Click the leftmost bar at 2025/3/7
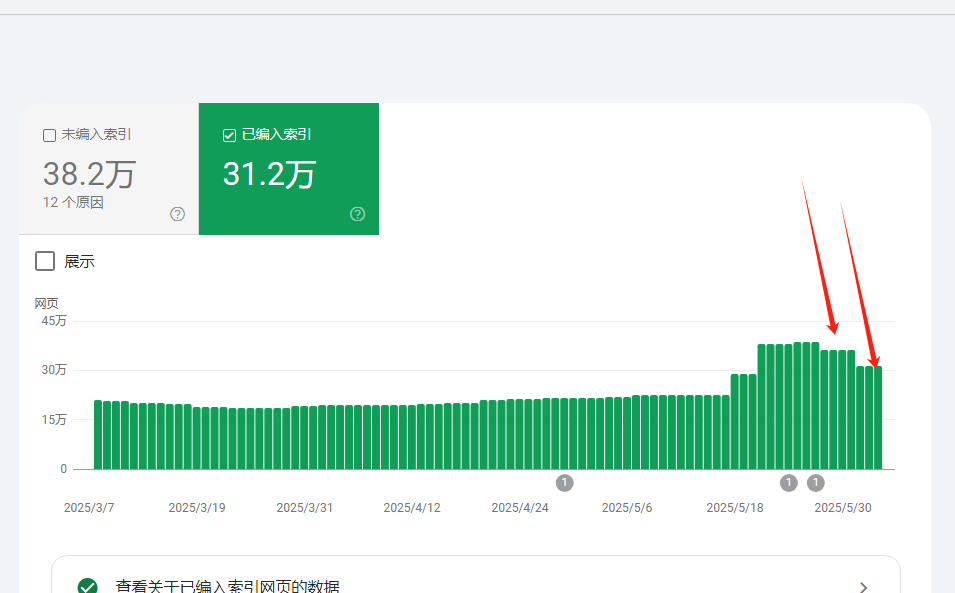955x593 pixels. coord(98,435)
